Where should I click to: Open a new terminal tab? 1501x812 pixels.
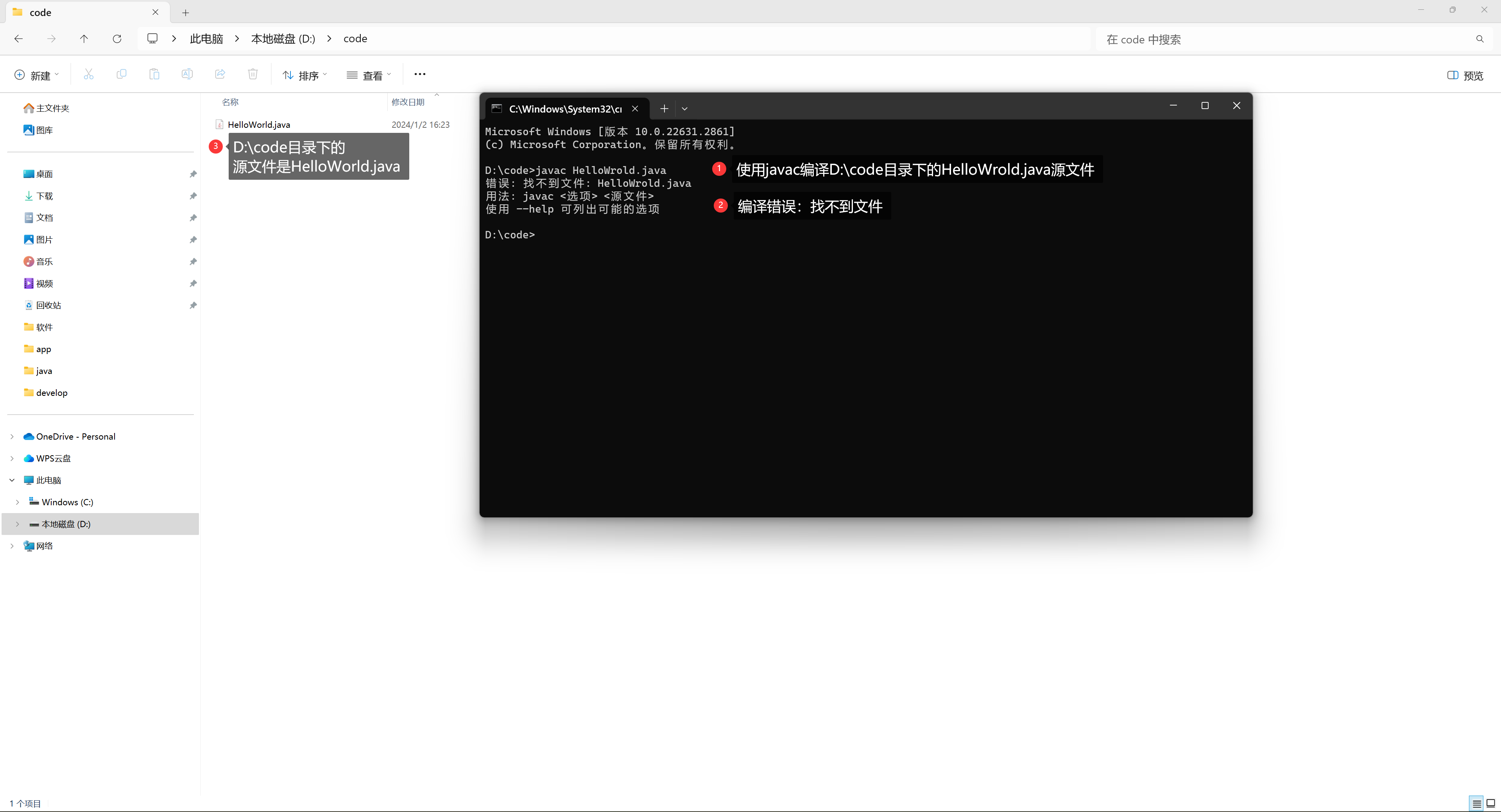click(664, 108)
